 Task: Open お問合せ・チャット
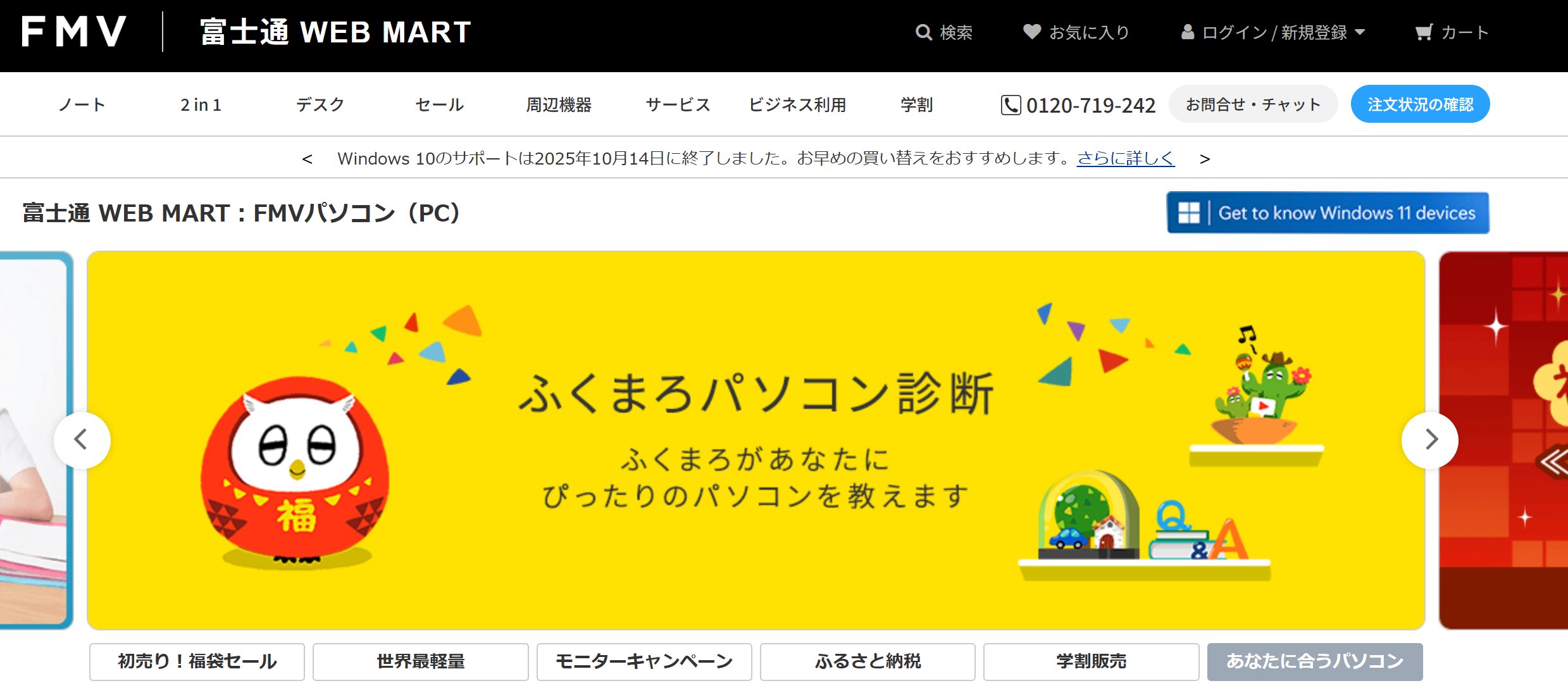(x=1252, y=103)
